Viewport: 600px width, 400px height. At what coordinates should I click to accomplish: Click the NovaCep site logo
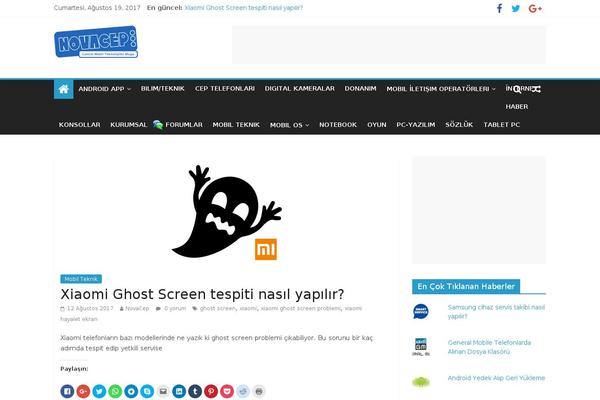96,42
